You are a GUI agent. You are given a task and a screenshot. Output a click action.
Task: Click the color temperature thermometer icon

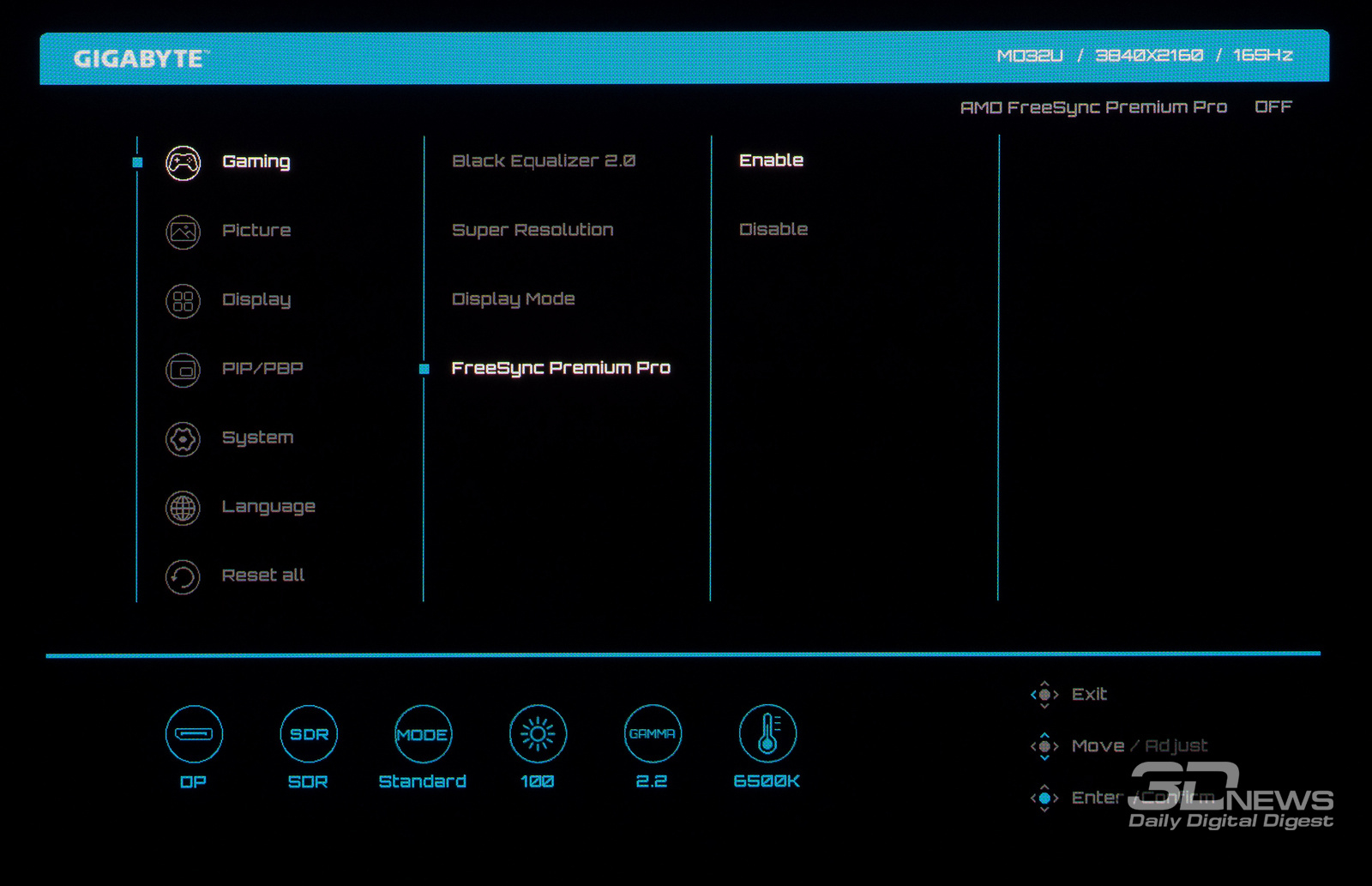767,734
